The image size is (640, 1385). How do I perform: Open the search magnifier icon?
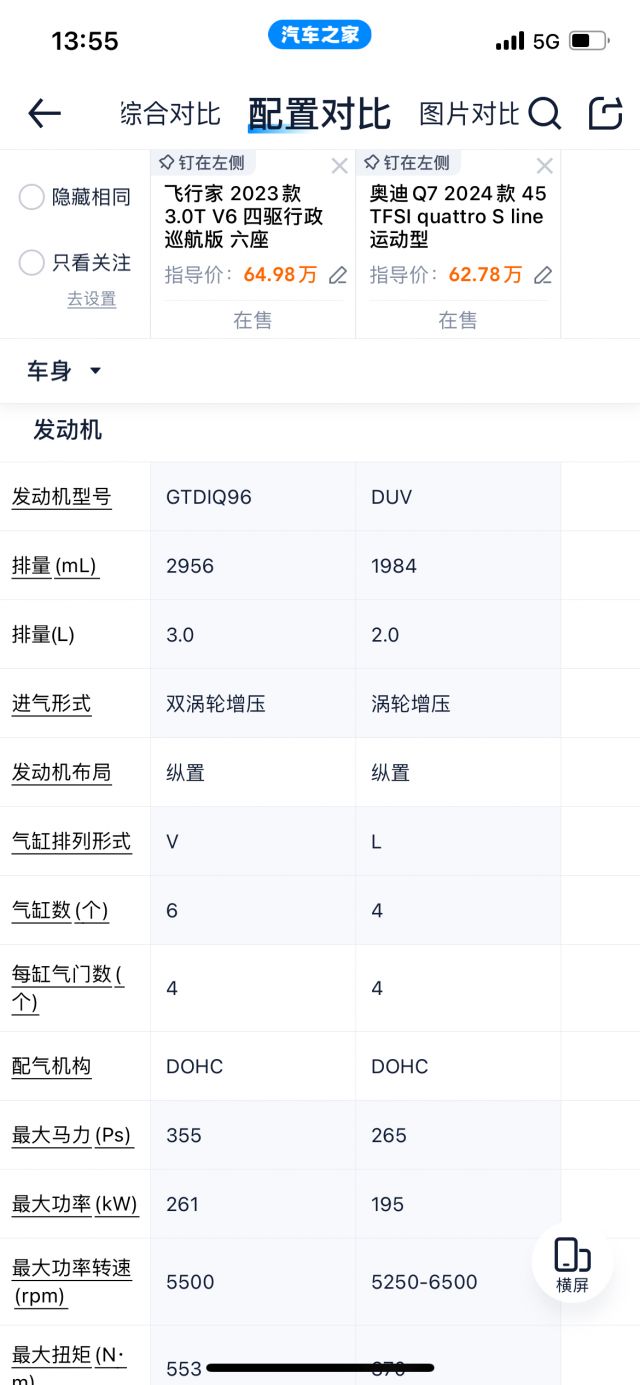pos(544,114)
